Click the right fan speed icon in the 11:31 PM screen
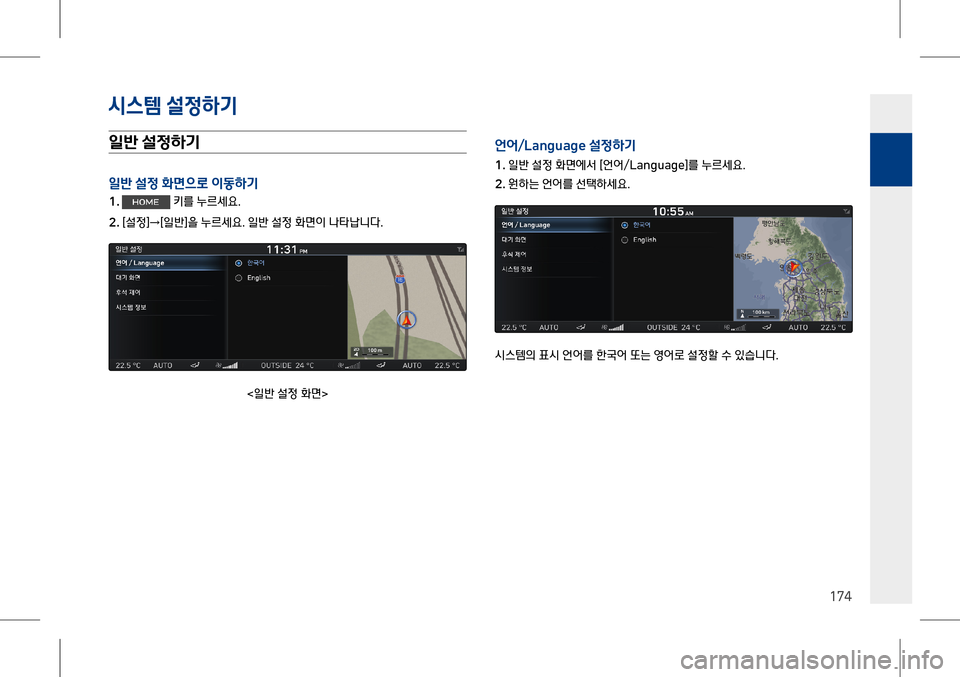This screenshot has height=677, width=960. tap(349, 365)
